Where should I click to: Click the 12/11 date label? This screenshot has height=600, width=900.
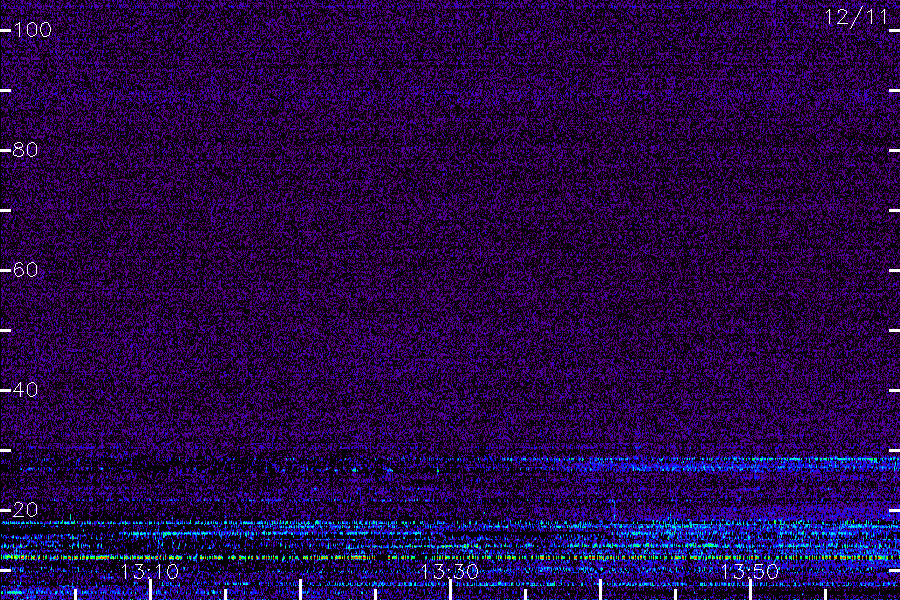[856, 17]
